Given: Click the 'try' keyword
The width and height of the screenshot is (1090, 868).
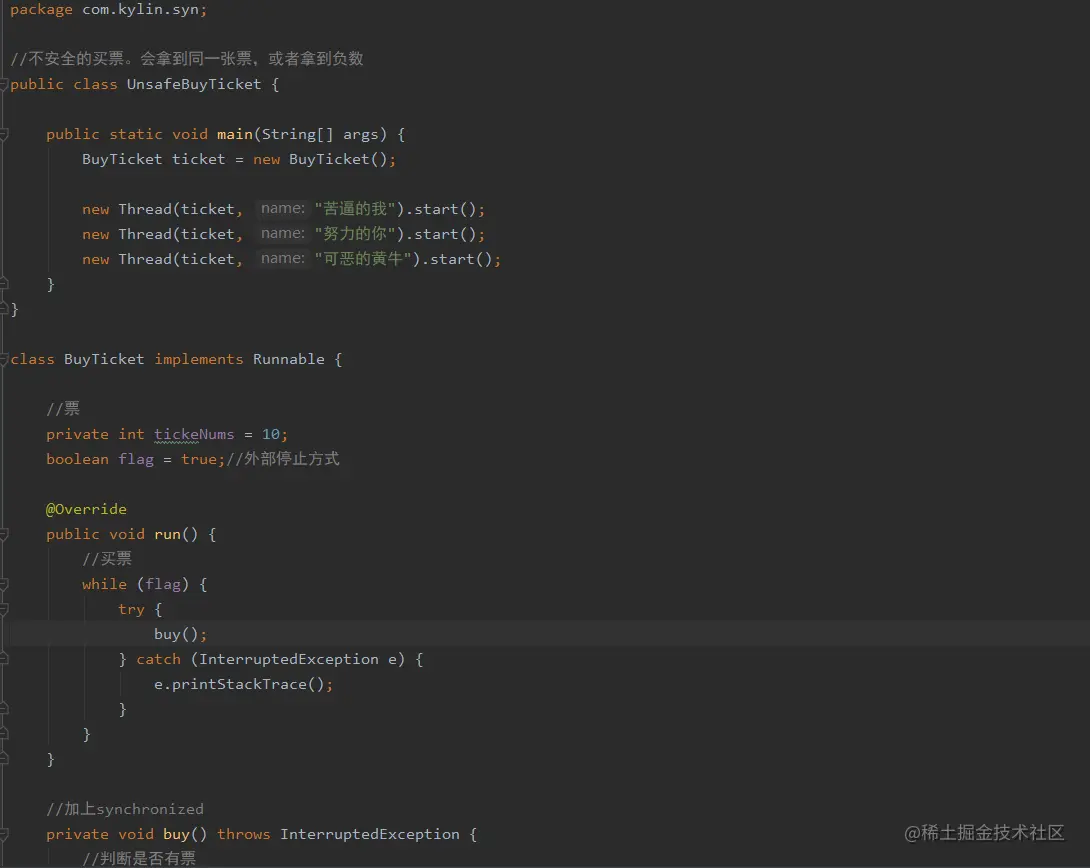Looking at the screenshot, I should 131,609.
